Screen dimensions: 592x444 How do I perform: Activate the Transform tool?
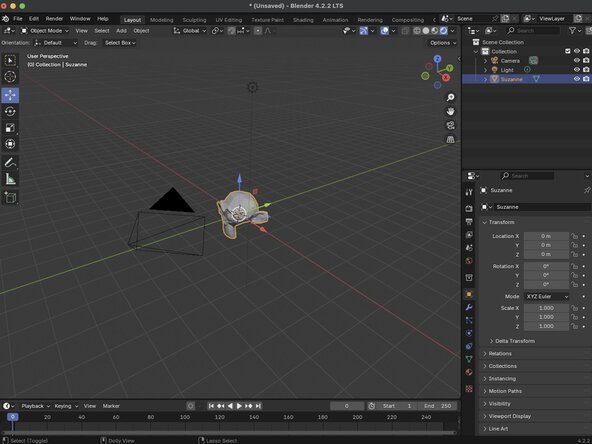point(10,144)
